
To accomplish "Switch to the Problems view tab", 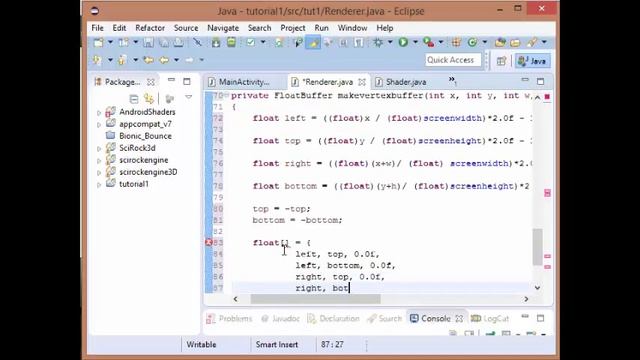I will pyautogui.click(x=229, y=318).
